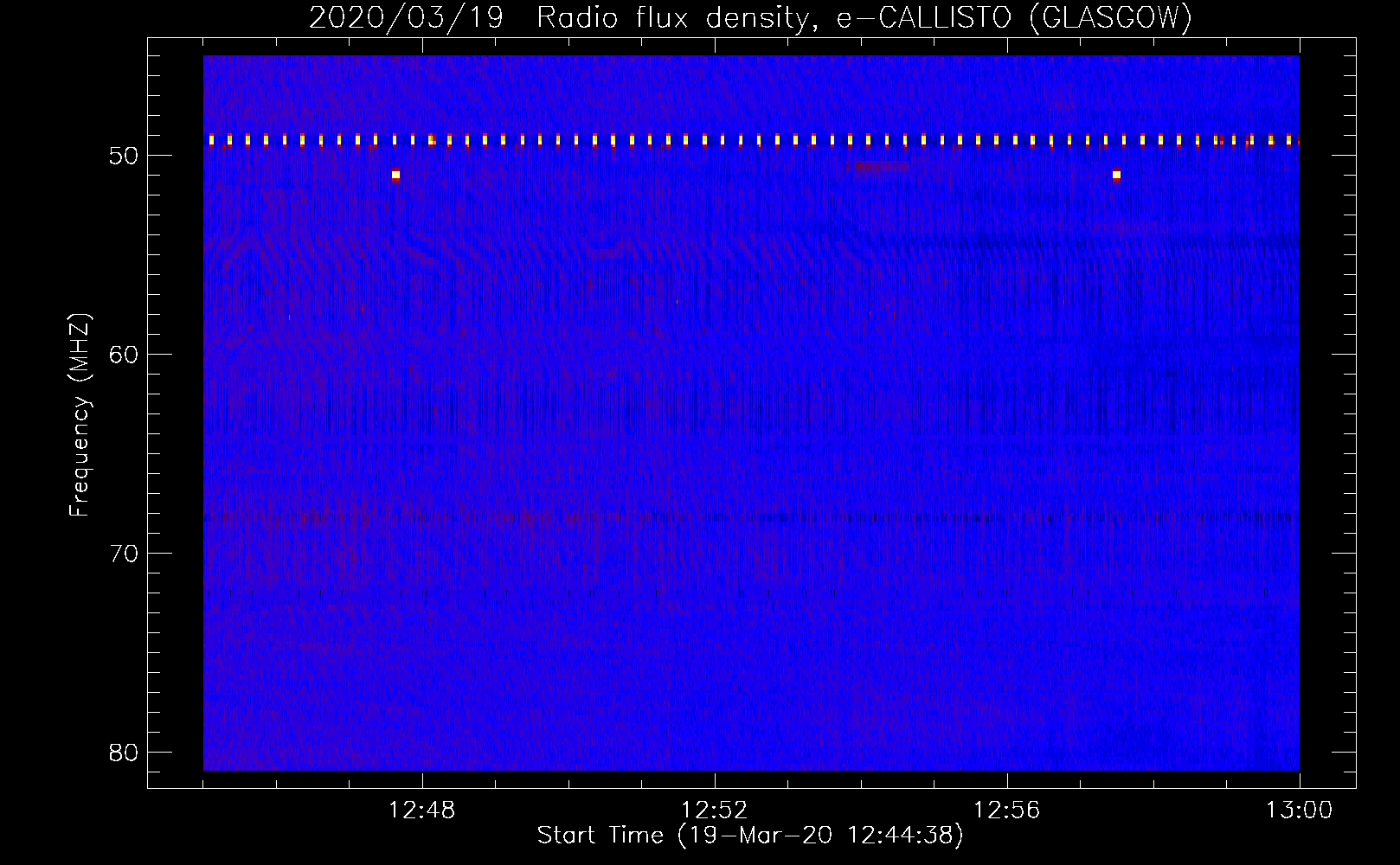Click the plot title "2020/03/19 Radio flux density, e-CALLISTO (GLASGOW)"
This screenshot has width=1400, height=865.
pos(750,17)
